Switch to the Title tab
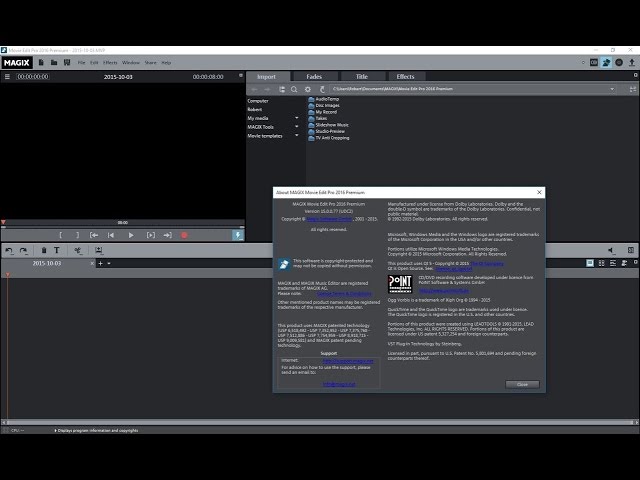This screenshot has width=640, height=480. (x=362, y=76)
